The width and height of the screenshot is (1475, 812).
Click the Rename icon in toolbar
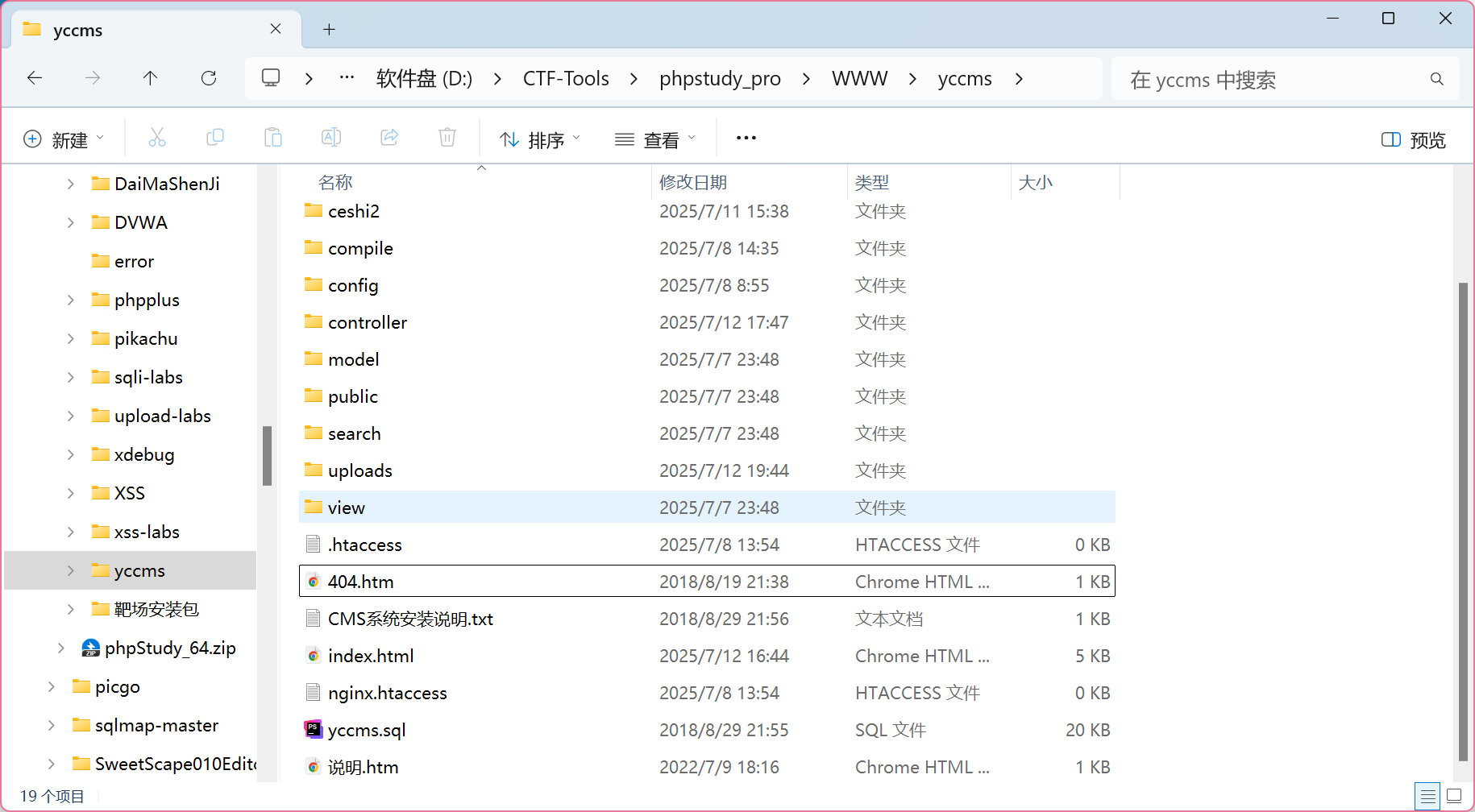331,138
